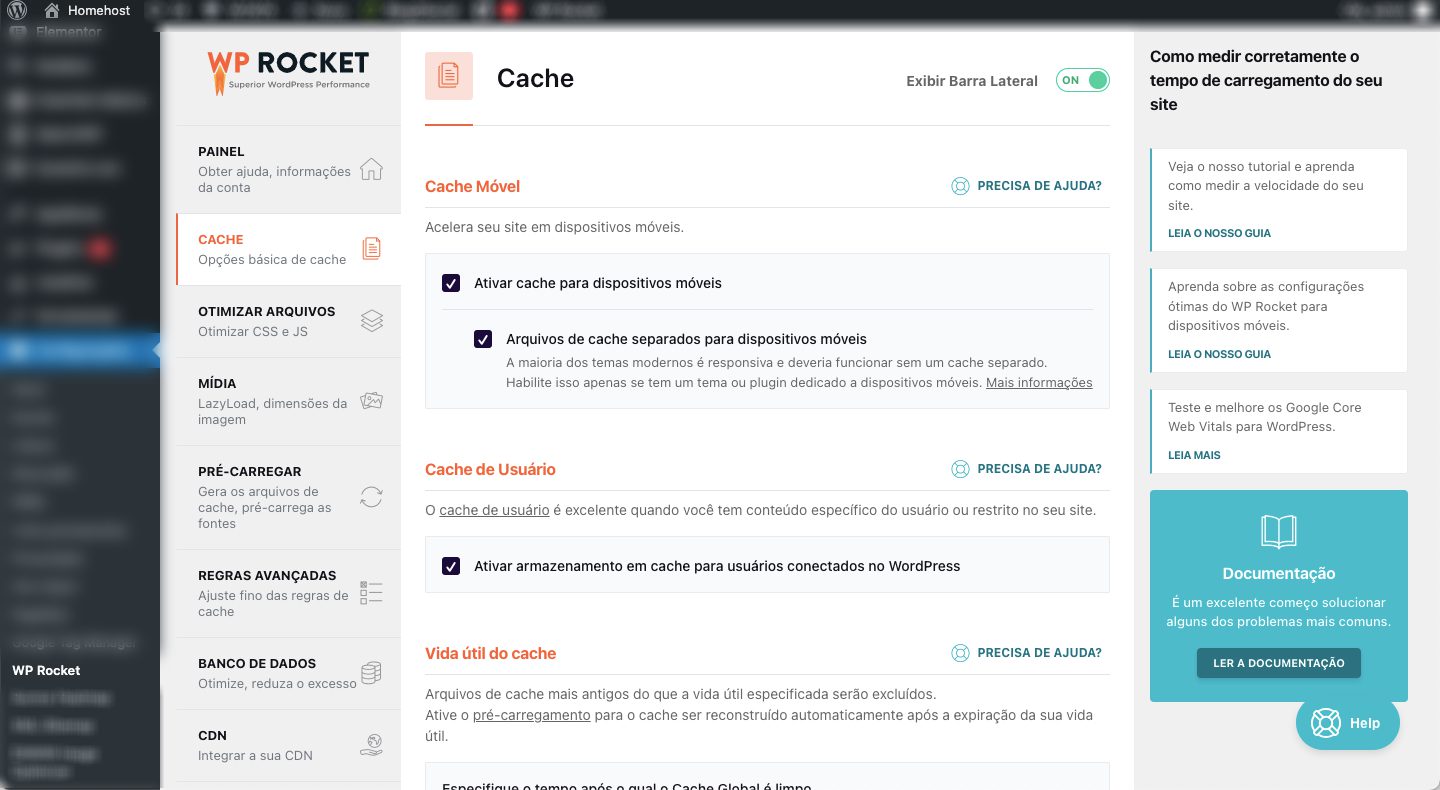Open the Help chat button
This screenshot has height=790, width=1440.
point(1348,723)
